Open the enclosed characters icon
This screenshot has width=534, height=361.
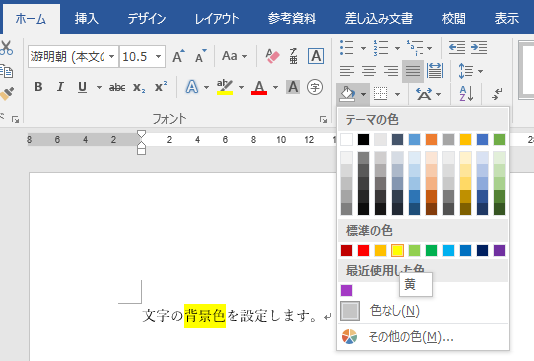click(315, 87)
